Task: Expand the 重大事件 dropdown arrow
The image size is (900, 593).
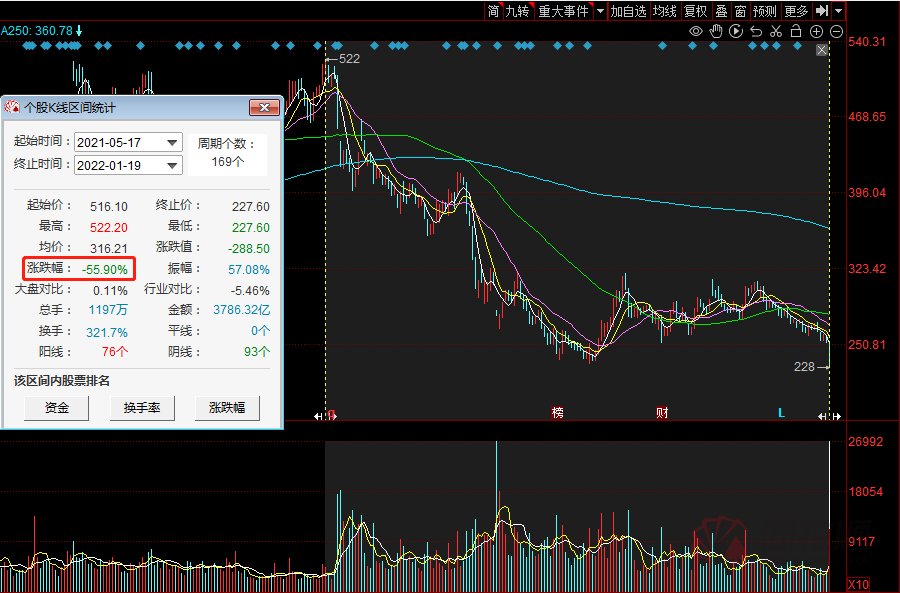Action: pos(600,11)
